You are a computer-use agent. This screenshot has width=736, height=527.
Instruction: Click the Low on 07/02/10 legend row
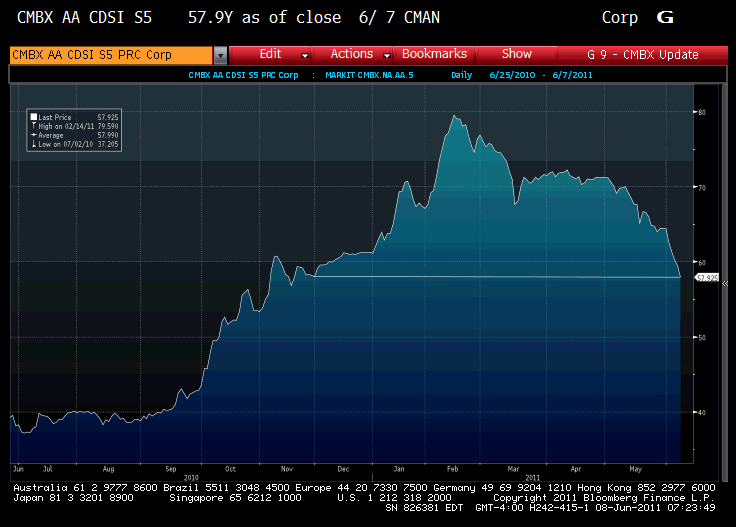tap(74, 144)
